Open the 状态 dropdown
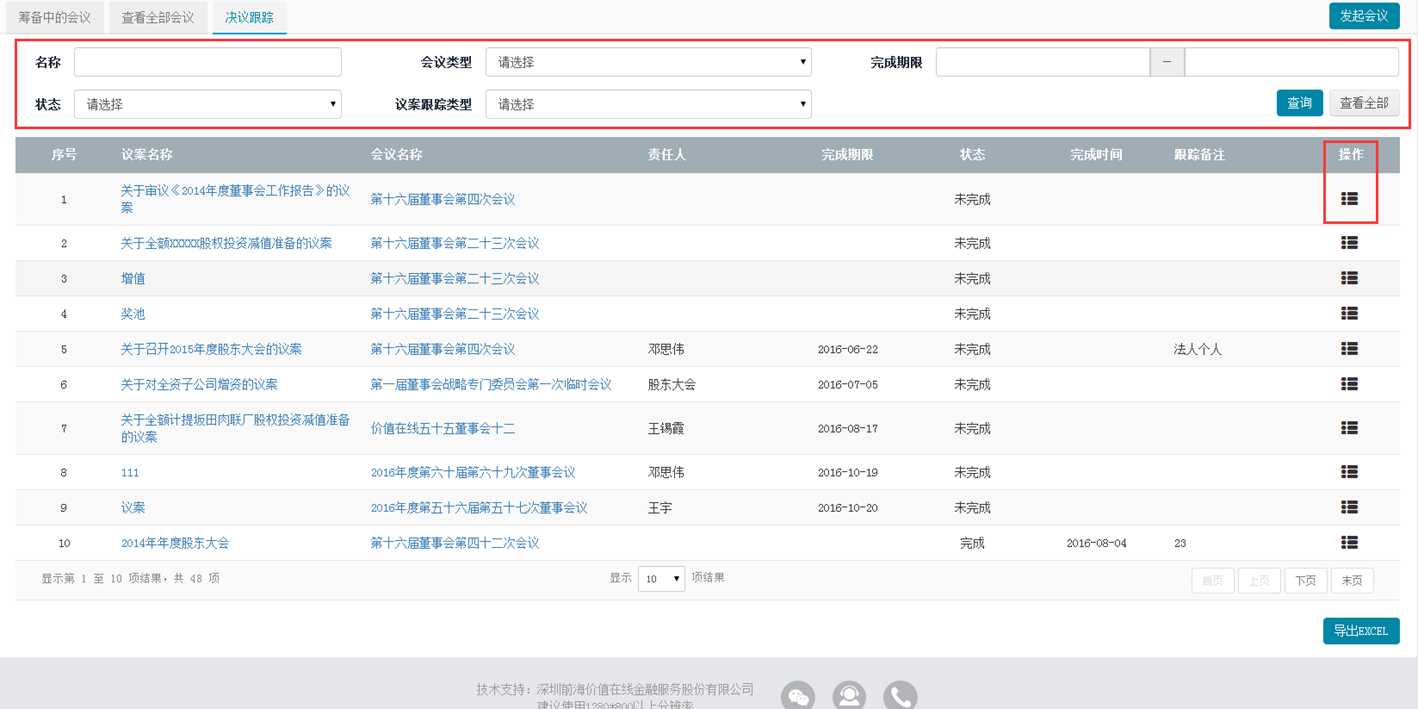 [x=208, y=104]
